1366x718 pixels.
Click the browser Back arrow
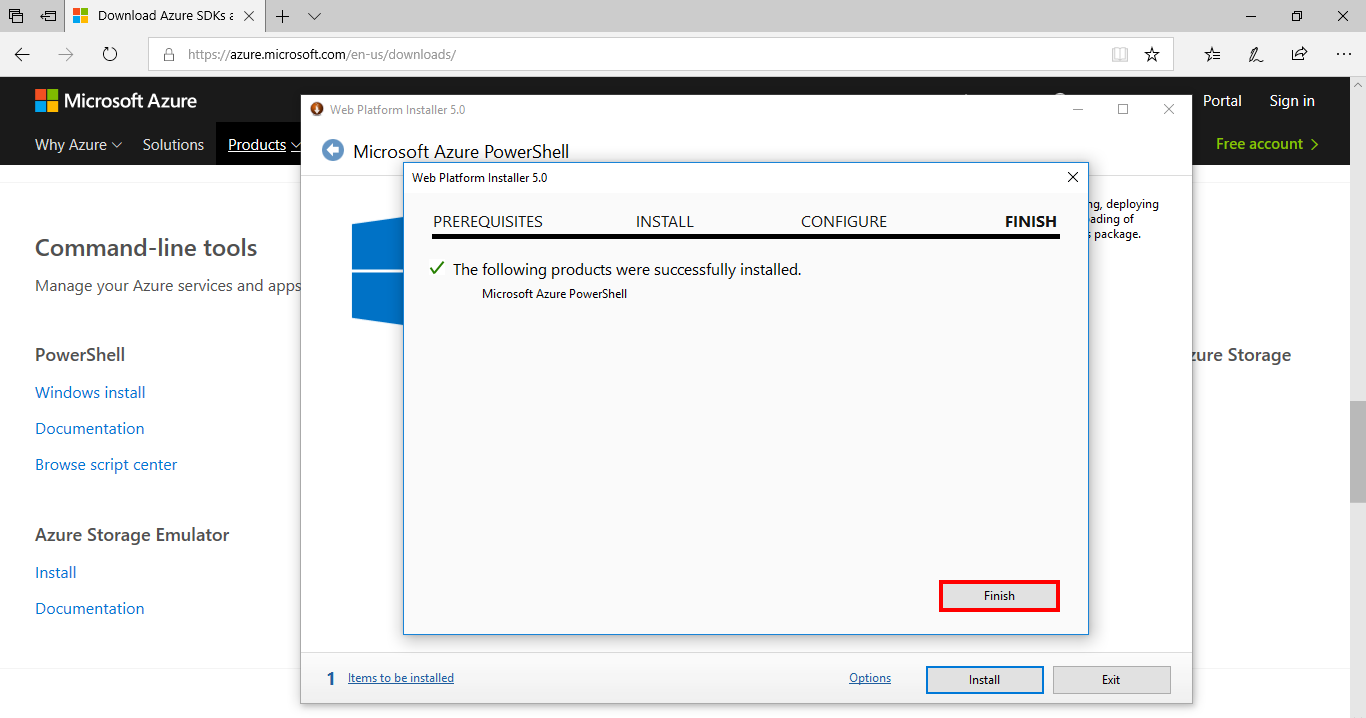tap(22, 54)
